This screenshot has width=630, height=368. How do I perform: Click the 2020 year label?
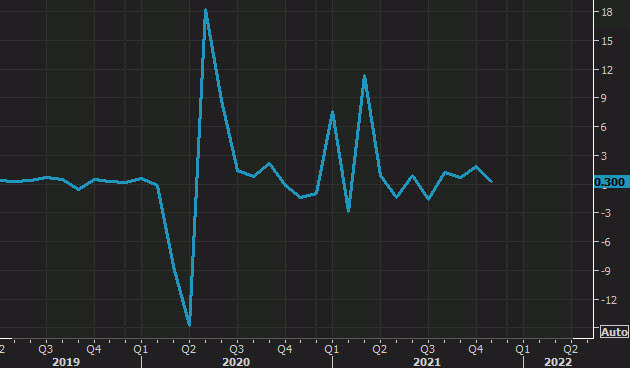pyautogui.click(x=236, y=362)
